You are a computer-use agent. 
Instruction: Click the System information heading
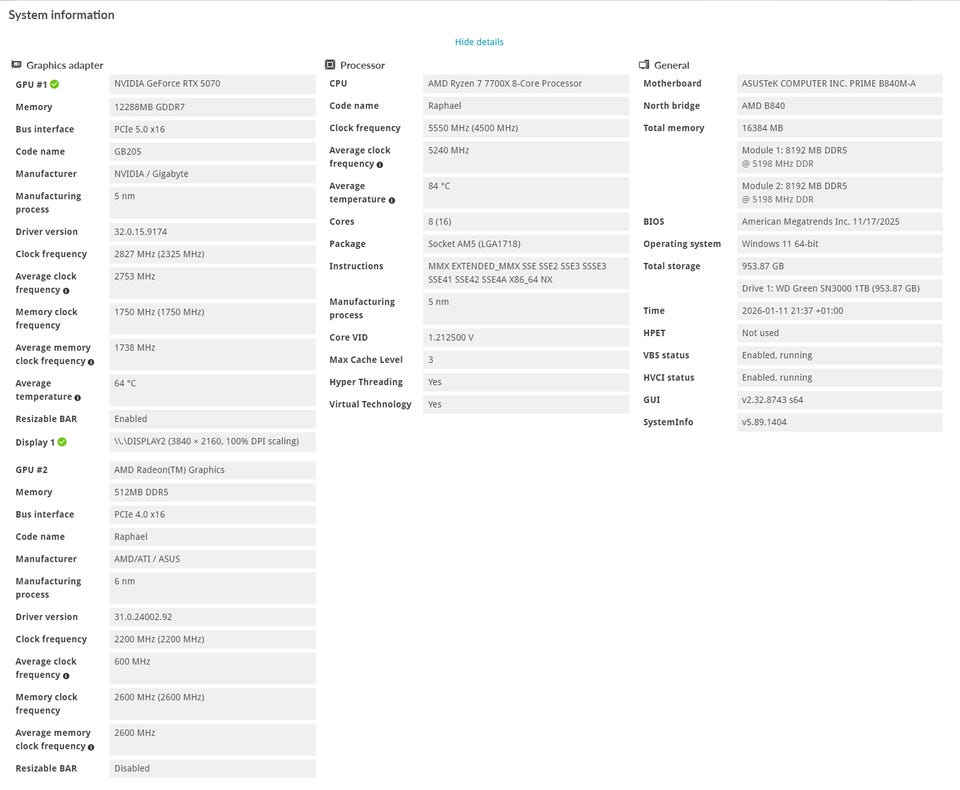pos(61,15)
